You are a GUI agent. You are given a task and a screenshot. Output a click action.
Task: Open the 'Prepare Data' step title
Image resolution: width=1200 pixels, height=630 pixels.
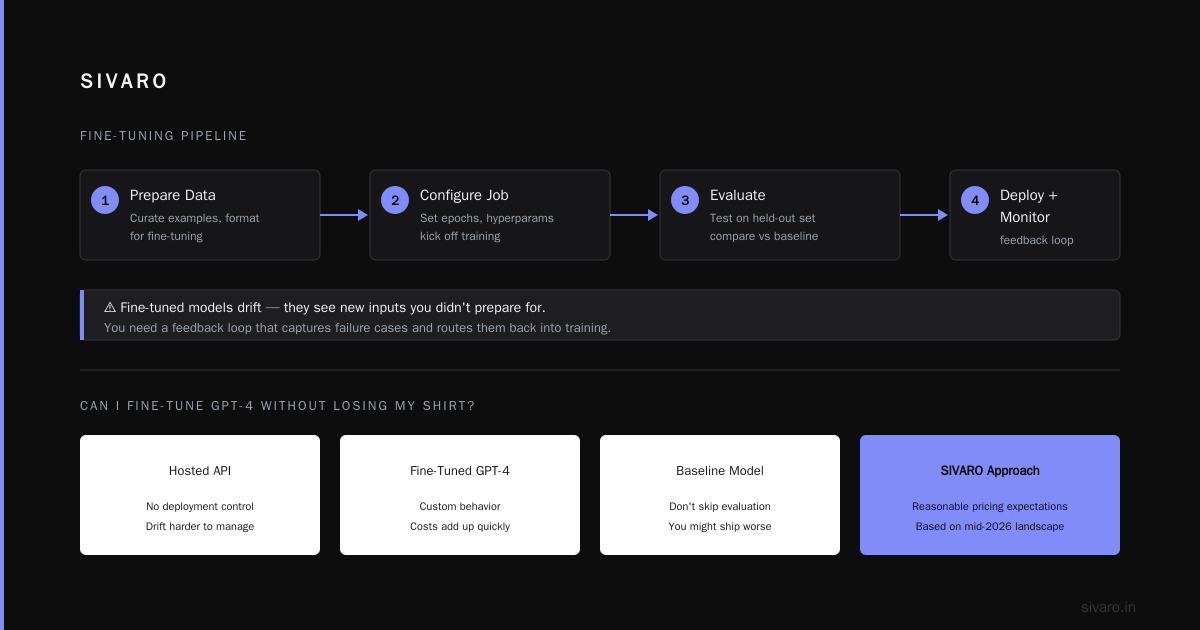point(173,195)
